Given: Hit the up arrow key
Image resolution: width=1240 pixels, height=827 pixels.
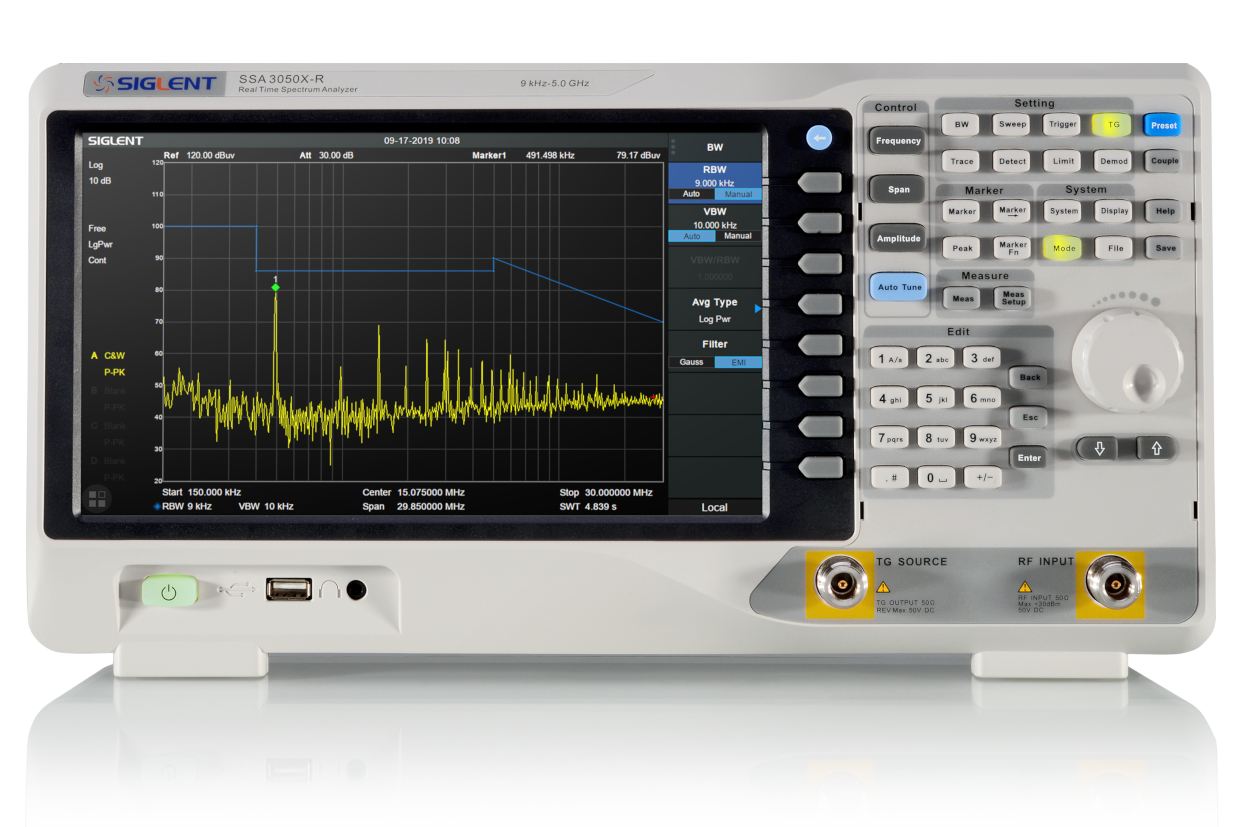Looking at the screenshot, I should click(x=1156, y=449).
